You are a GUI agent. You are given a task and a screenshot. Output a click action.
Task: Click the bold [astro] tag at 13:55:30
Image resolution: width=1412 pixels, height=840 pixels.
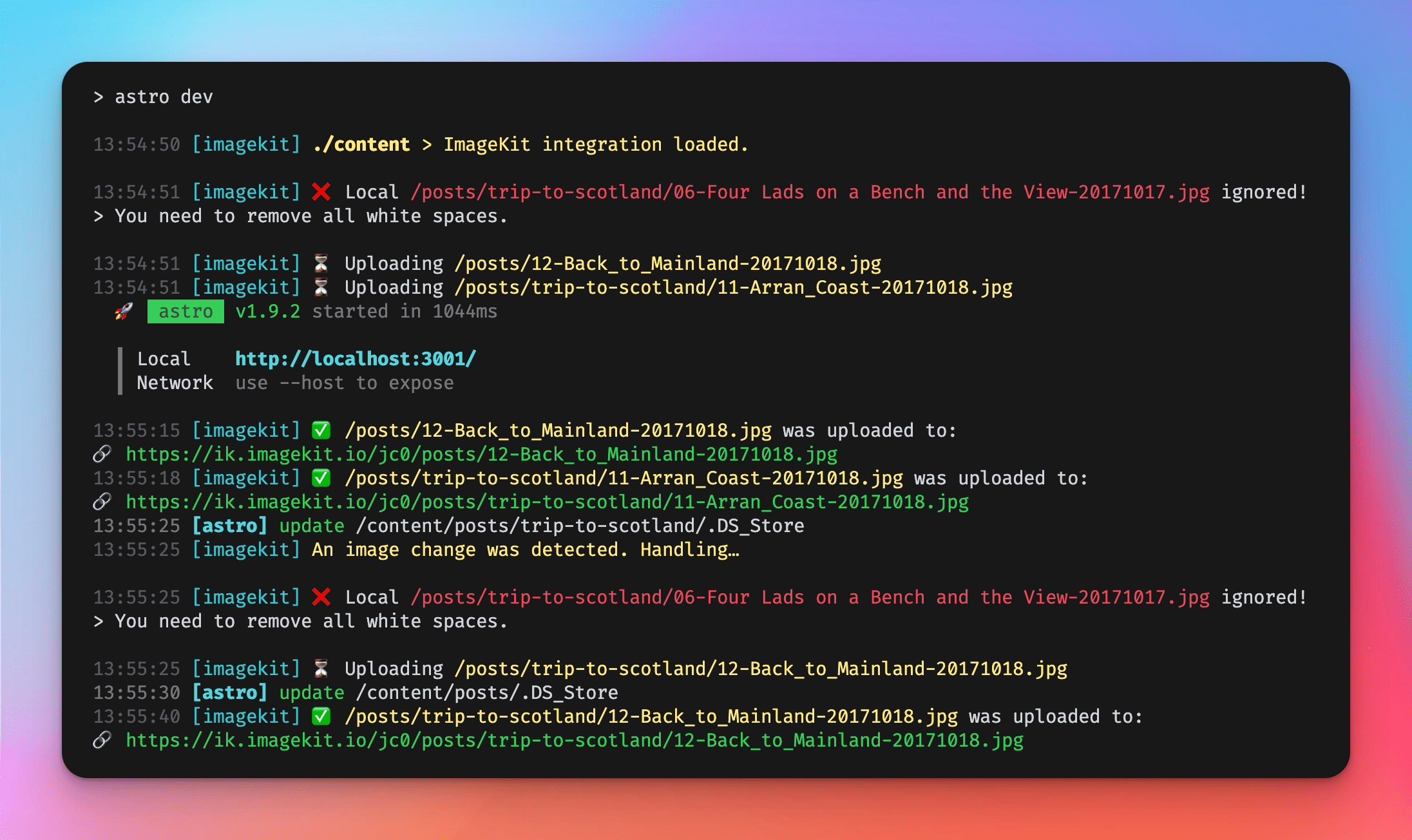(229, 692)
